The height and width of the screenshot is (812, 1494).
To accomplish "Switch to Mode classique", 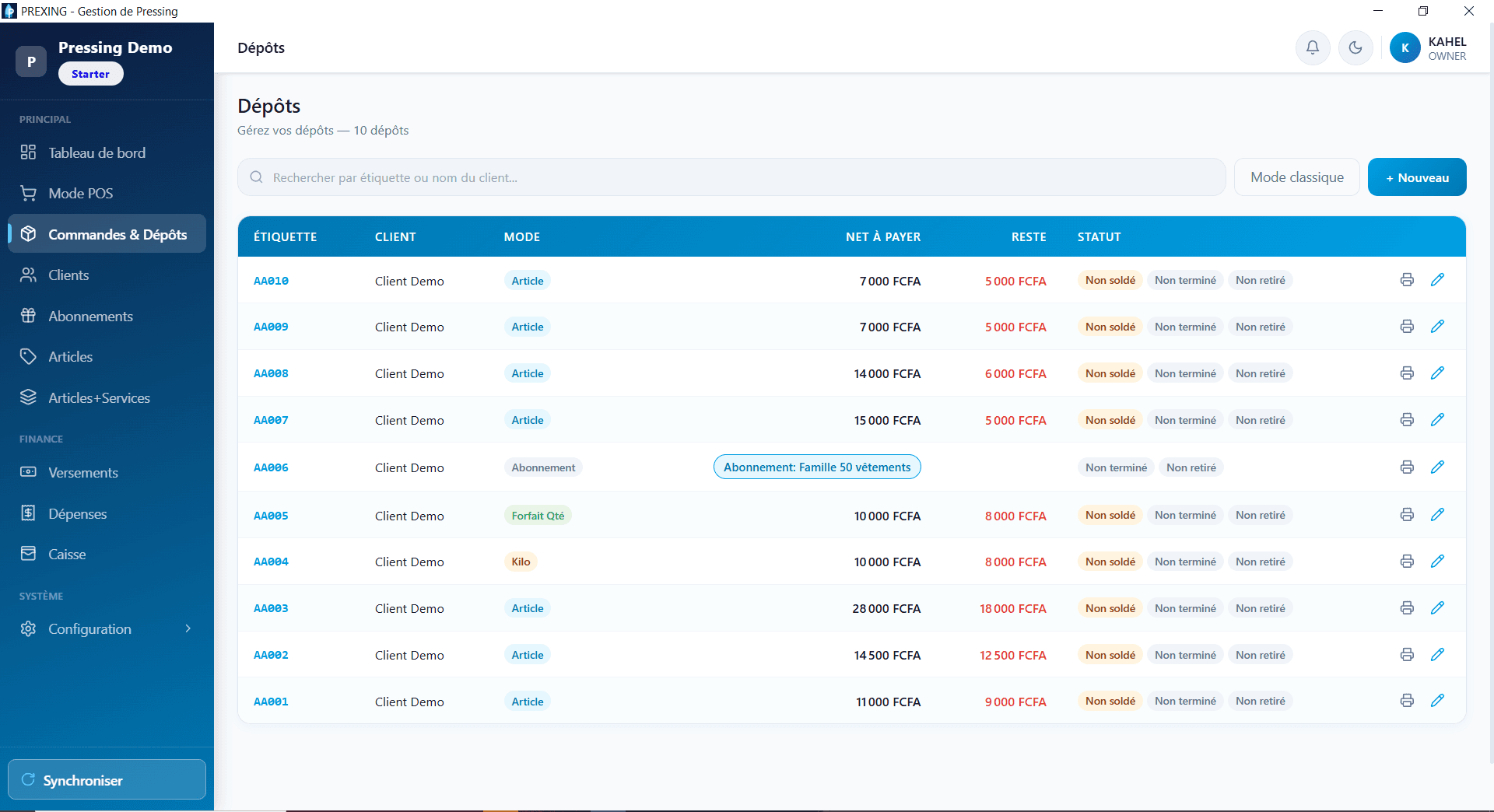I will coord(1297,177).
